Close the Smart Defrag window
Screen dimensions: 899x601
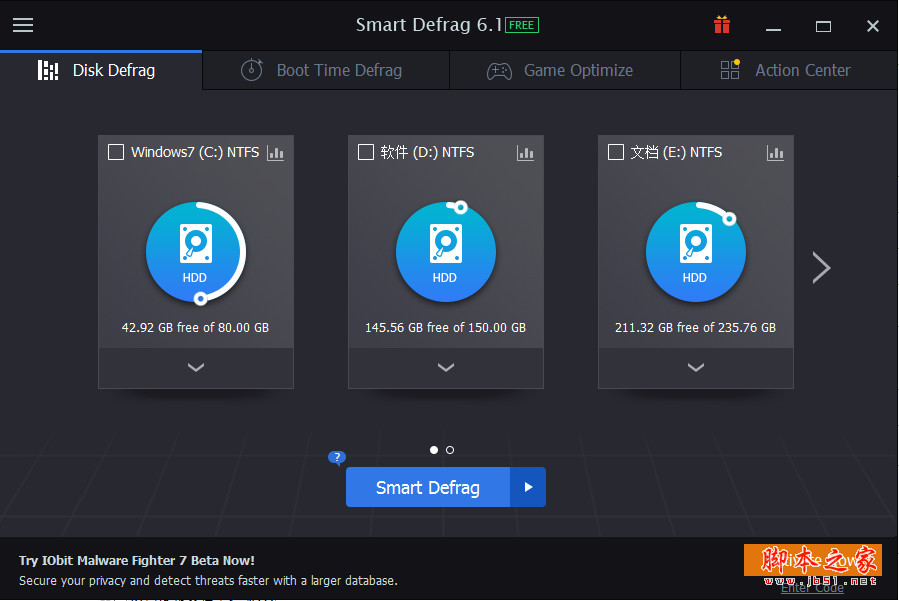point(873,26)
